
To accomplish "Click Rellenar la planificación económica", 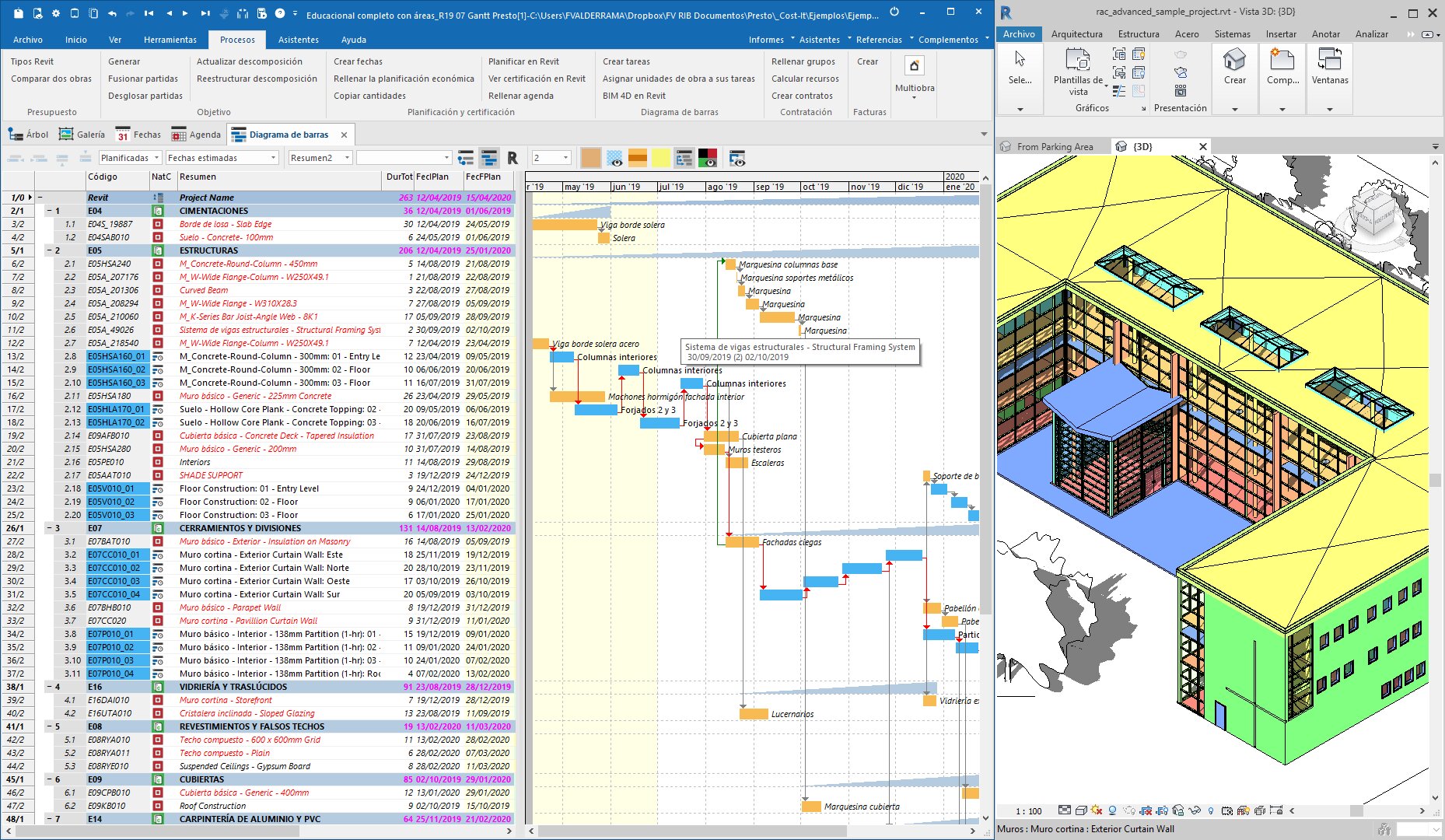I will 403,79.
